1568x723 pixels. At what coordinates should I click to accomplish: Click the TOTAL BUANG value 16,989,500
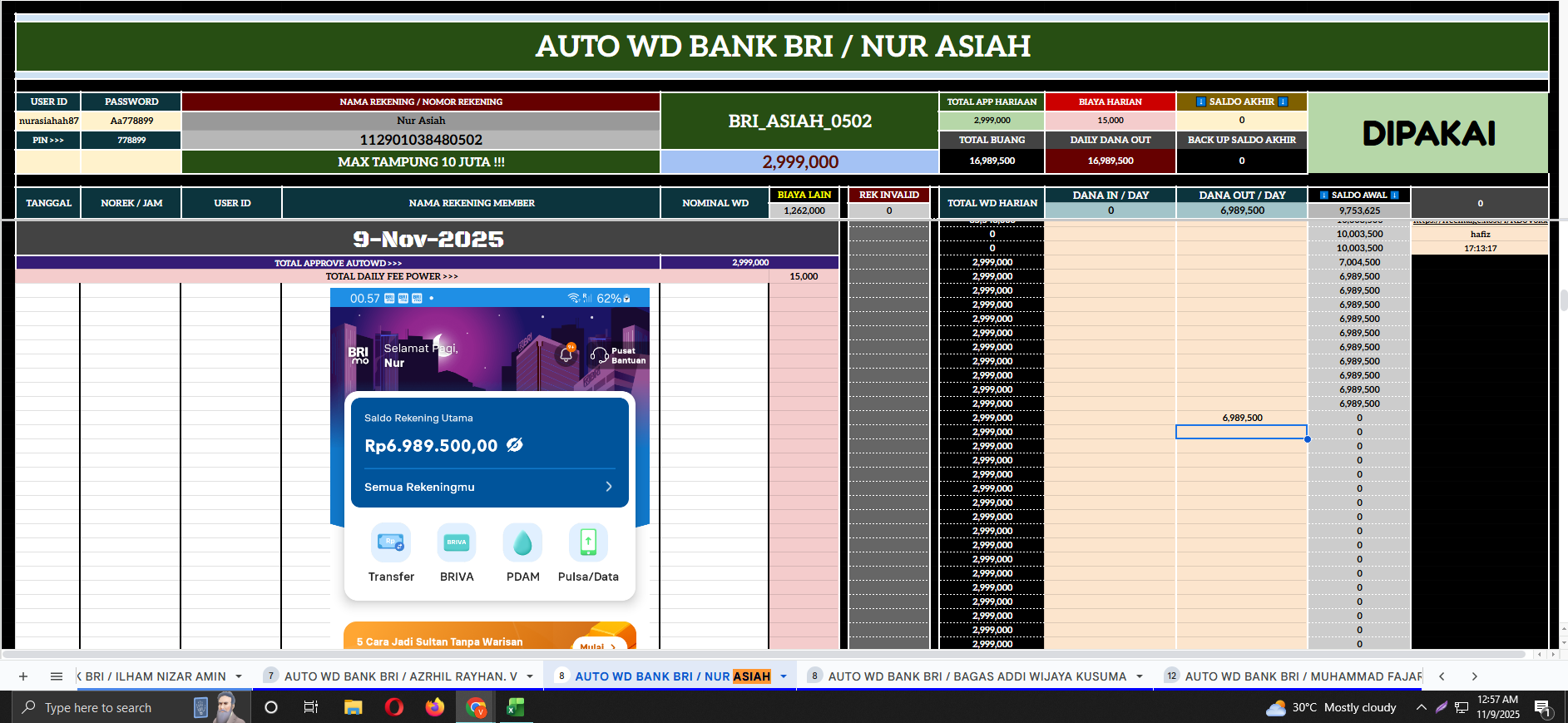(x=992, y=161)
